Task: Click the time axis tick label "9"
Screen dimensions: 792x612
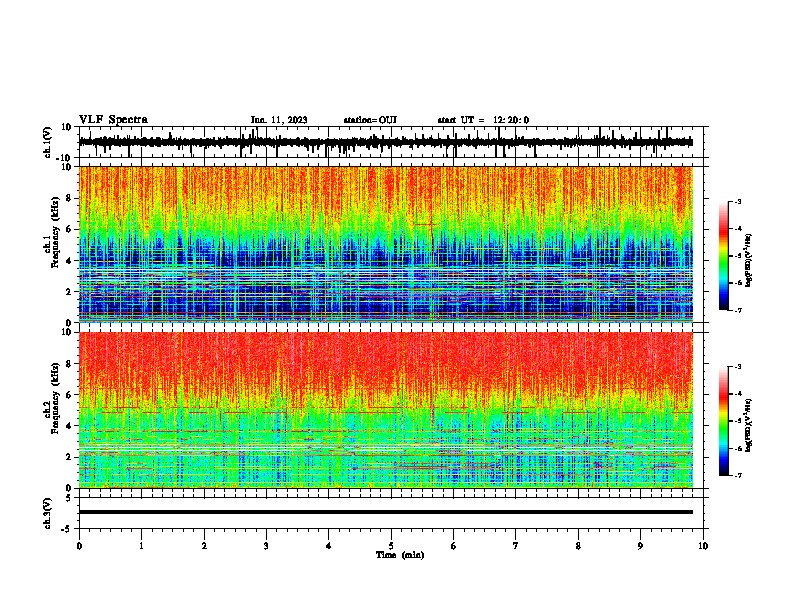Action: (x=640, y=546)
